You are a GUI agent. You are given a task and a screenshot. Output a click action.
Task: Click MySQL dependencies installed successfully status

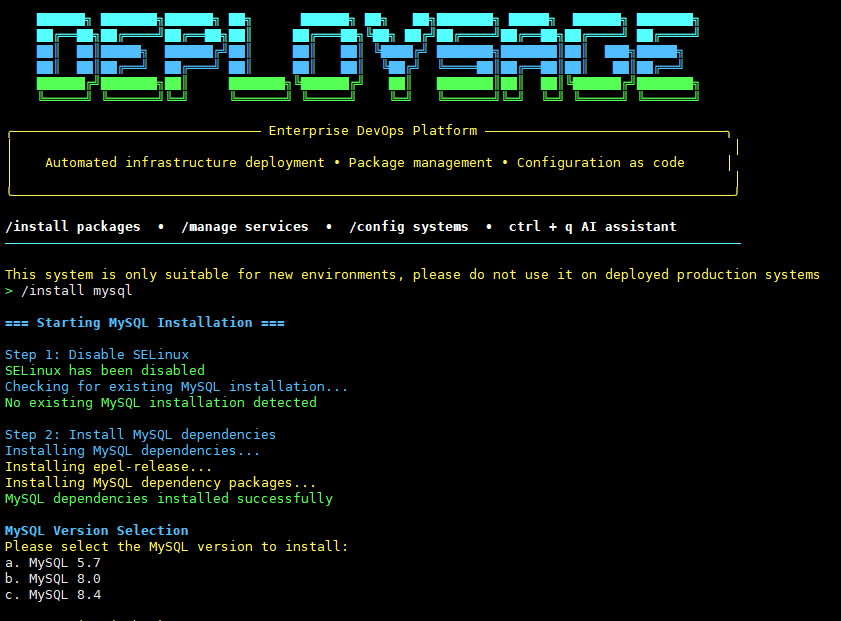pyautogui.click(x=170, y=498)
